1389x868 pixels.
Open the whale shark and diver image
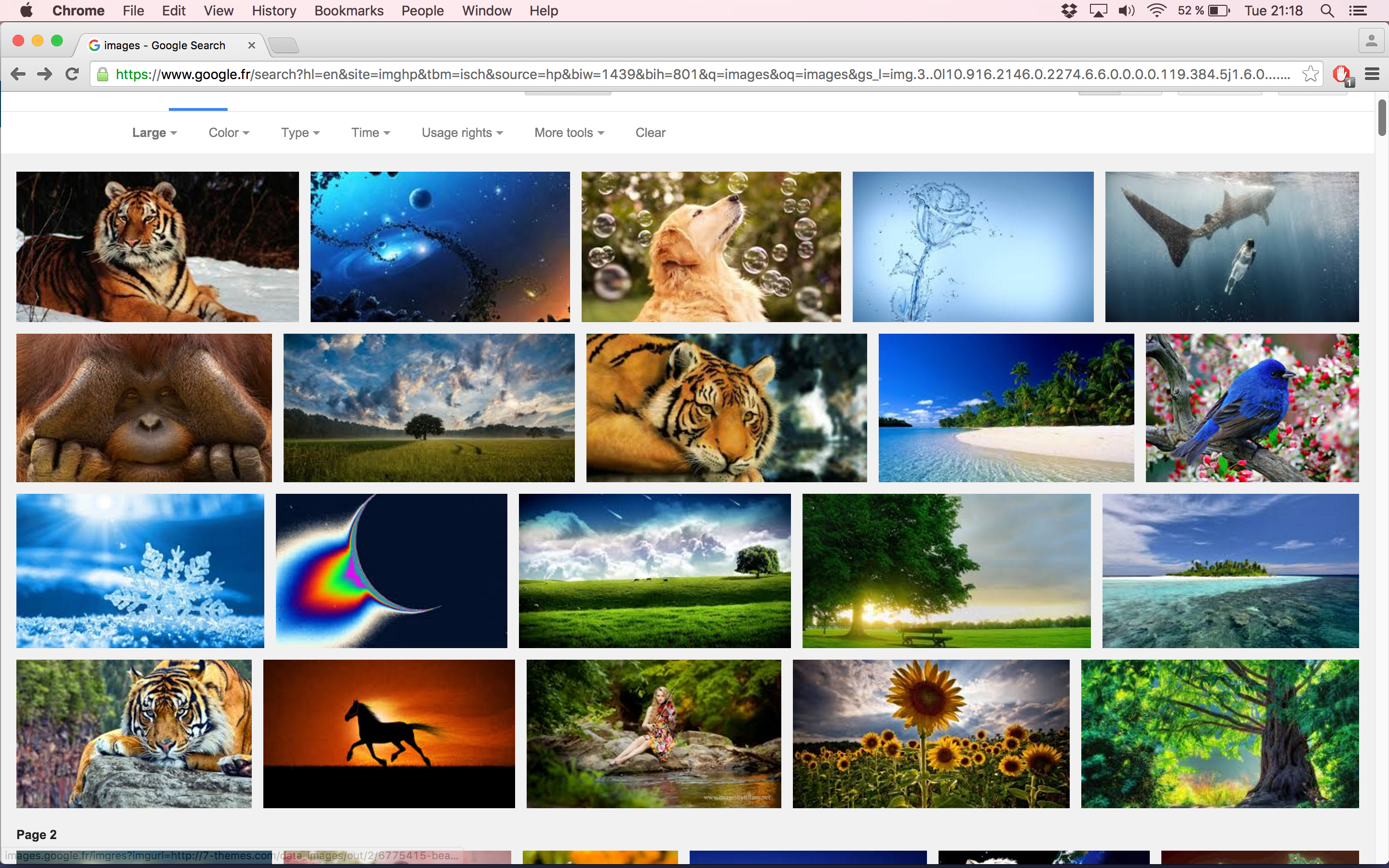tap(1232, 247)
